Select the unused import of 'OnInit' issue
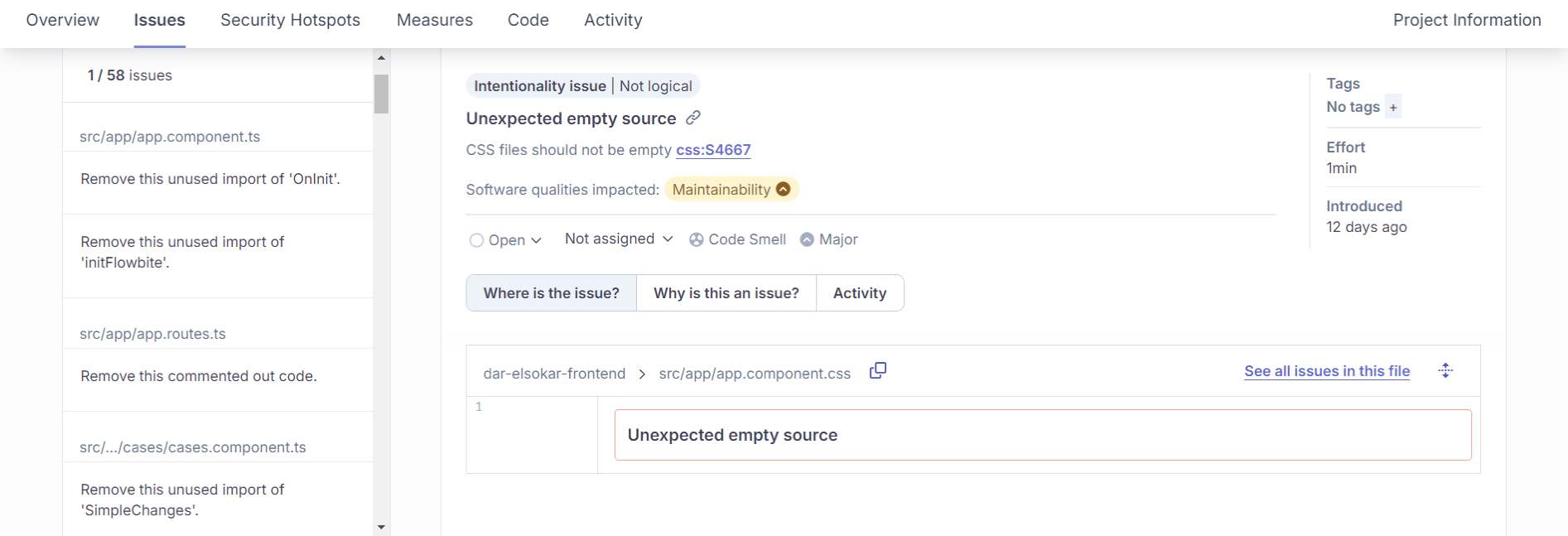1568x536 pixels. tap(210, 179)
